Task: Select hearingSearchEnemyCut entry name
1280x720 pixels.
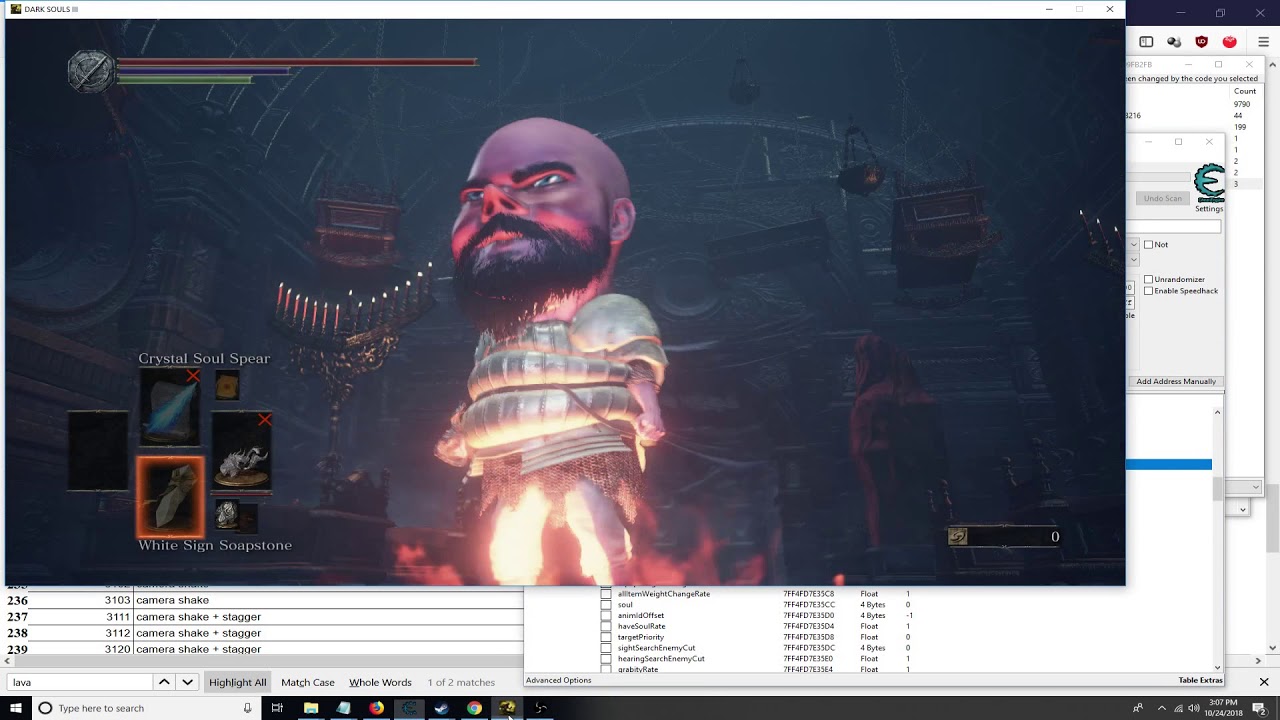Action: pos(661,659)
